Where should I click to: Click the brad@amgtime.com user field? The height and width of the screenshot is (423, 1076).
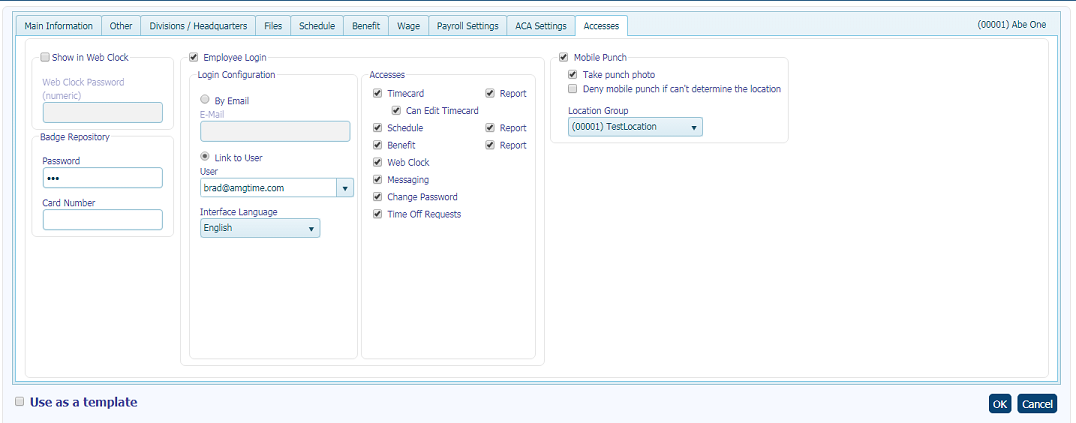pyautogui.click(x=268, y=187)
